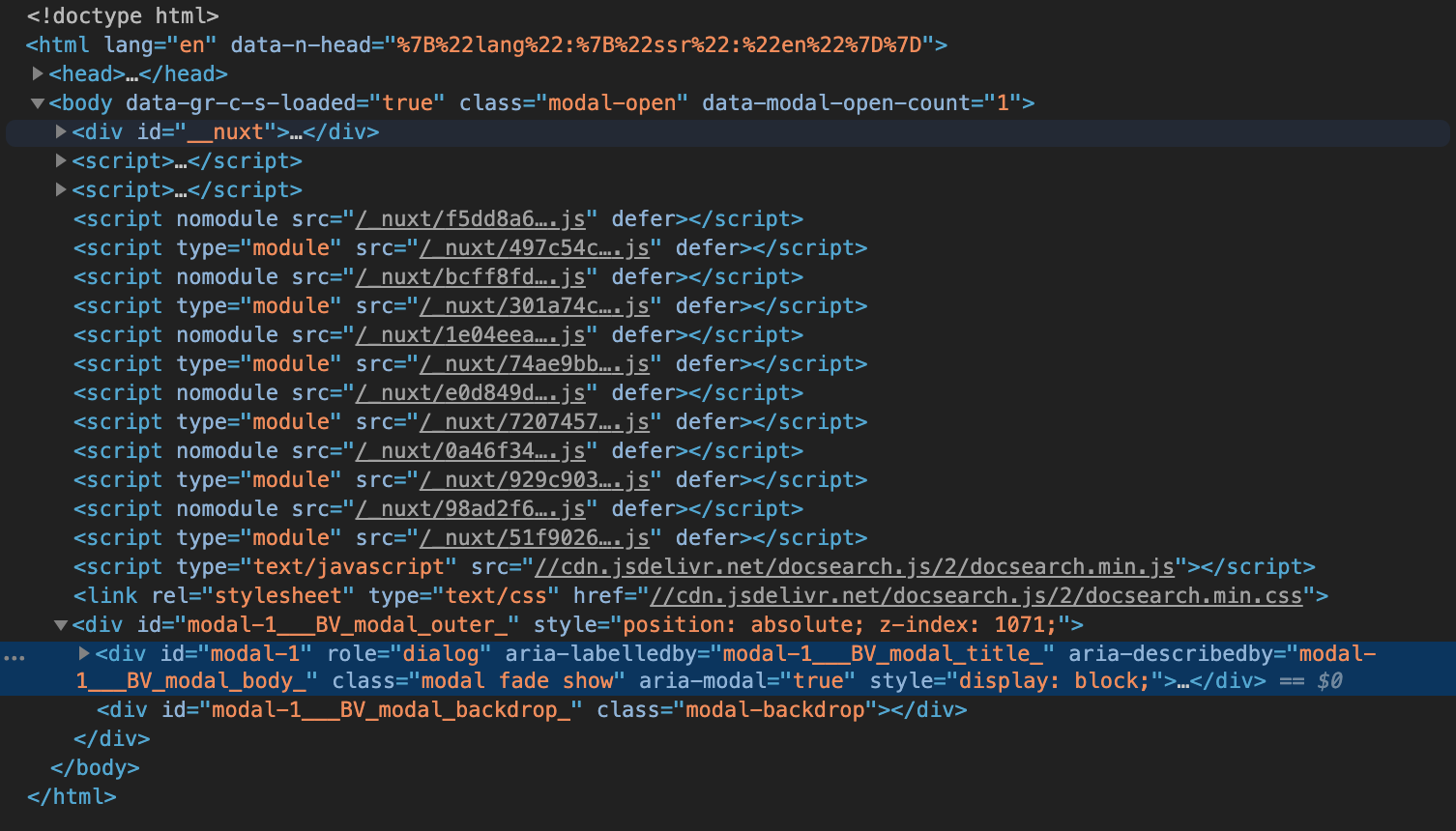The height and width of the screenshot is (831, 1456).
Task: Open the /_nuxt/51f9026….js script link
Action: tap(535, 538)
